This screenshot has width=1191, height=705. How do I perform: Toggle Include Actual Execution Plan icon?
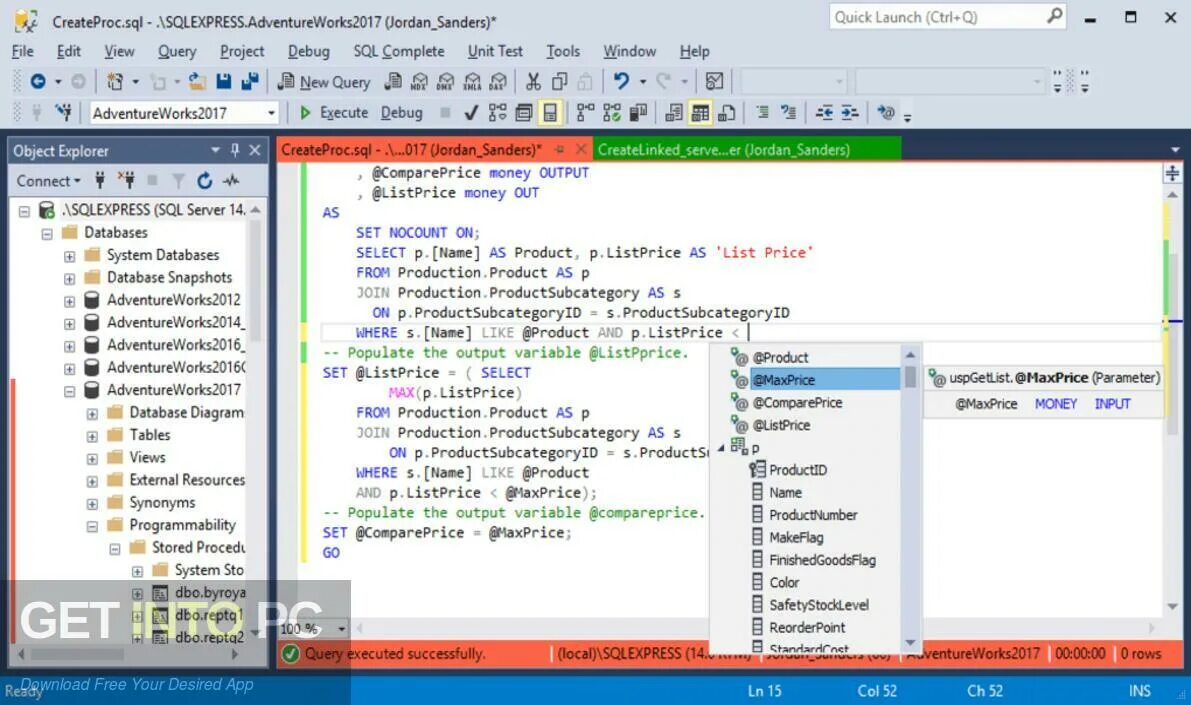pos(585,113)
